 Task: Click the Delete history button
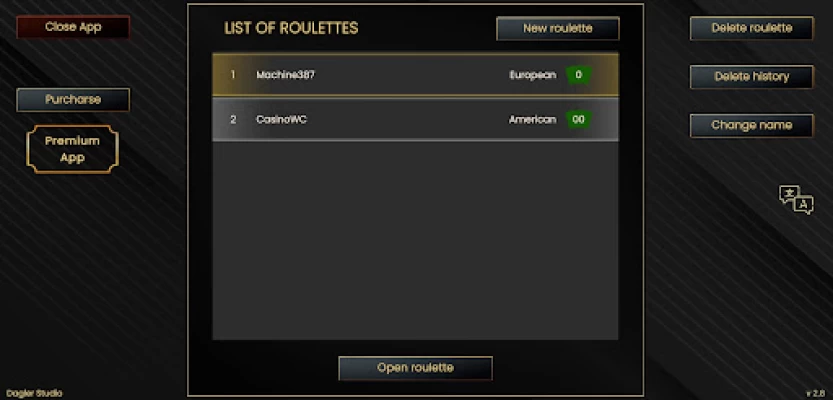click(751, 77)
